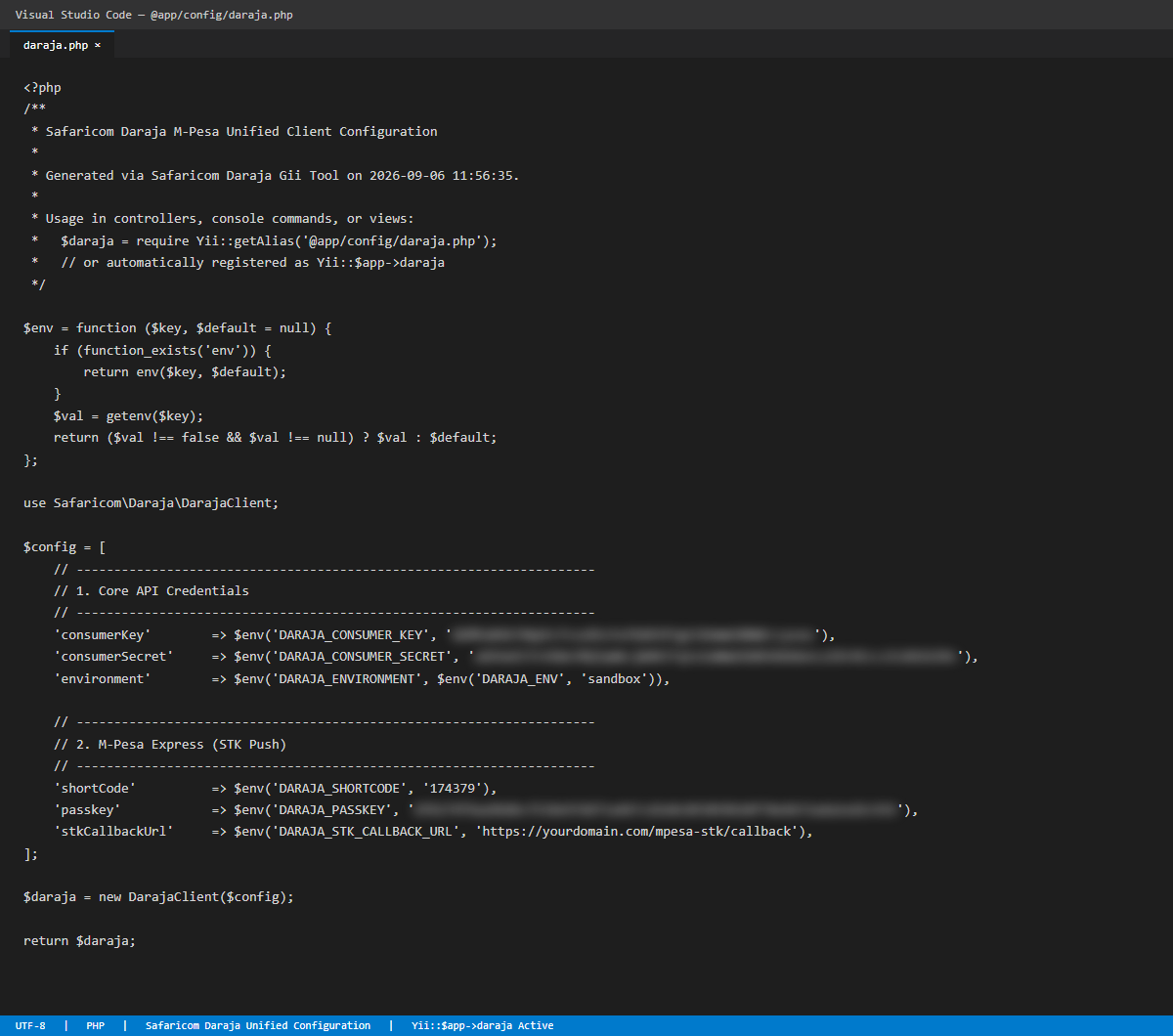Close the daraja.php tab with its × icon
1173x1036 pixels.
[98, 45]
